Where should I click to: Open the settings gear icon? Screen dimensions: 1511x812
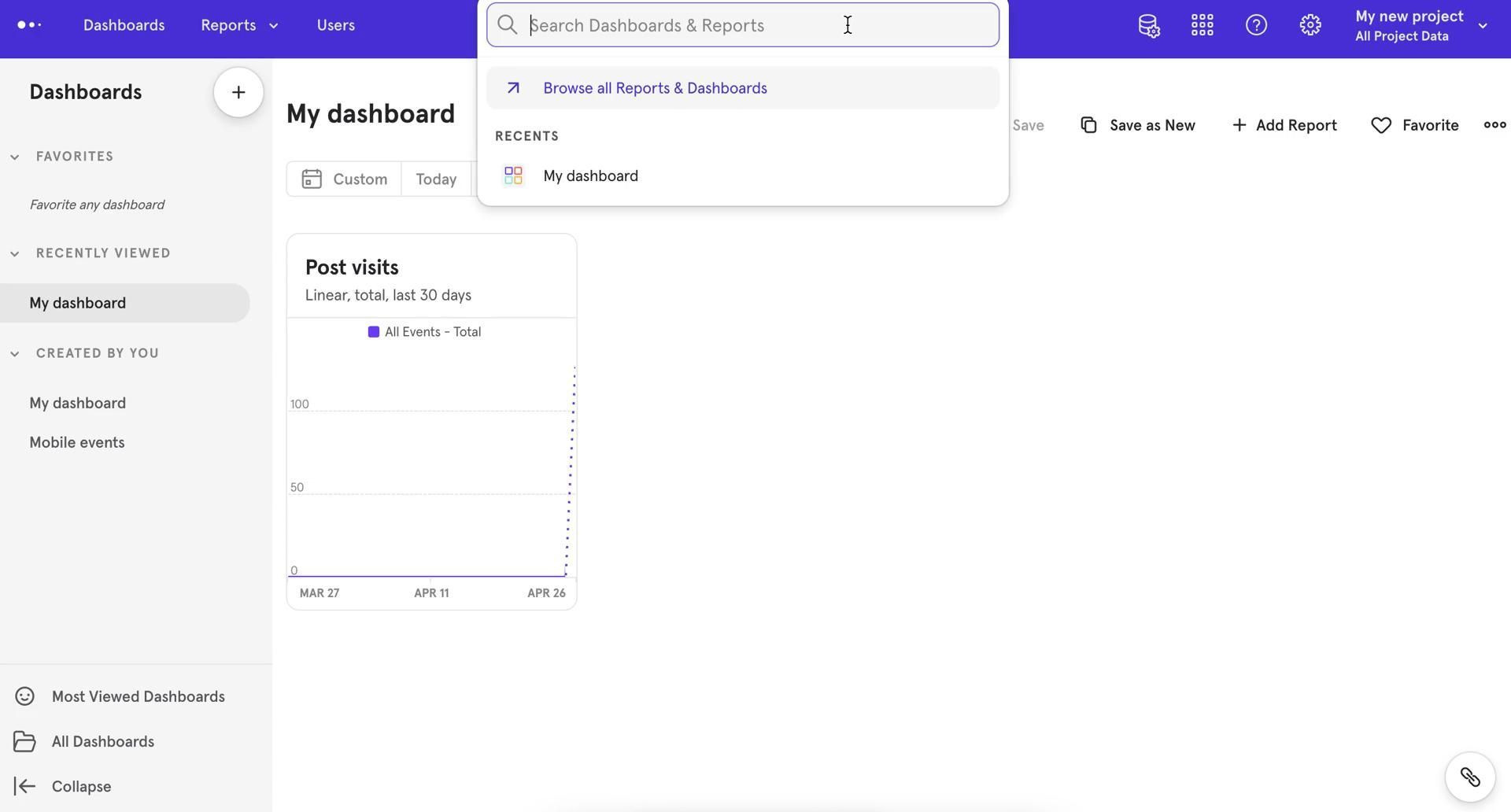pos(1310,25)
